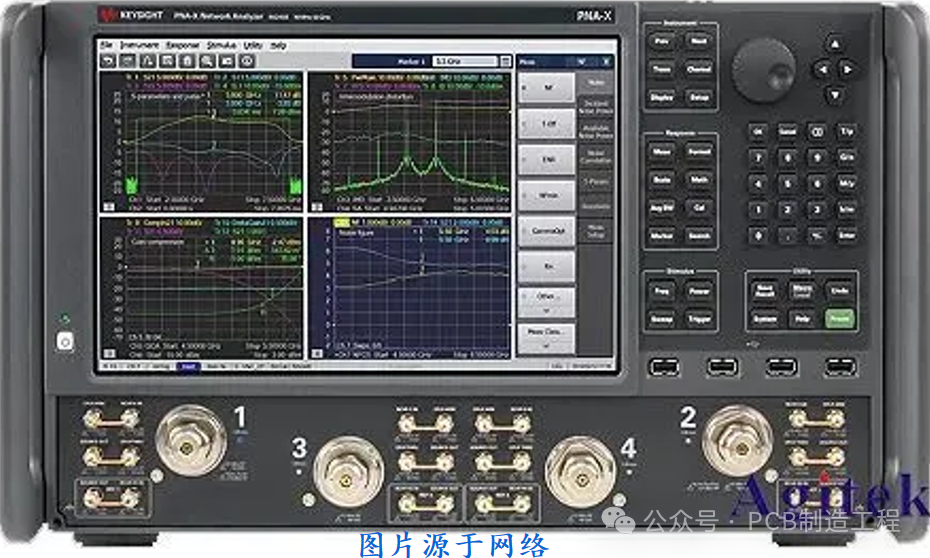Click the Avg BW hardkey

click(x=661, y=208)
